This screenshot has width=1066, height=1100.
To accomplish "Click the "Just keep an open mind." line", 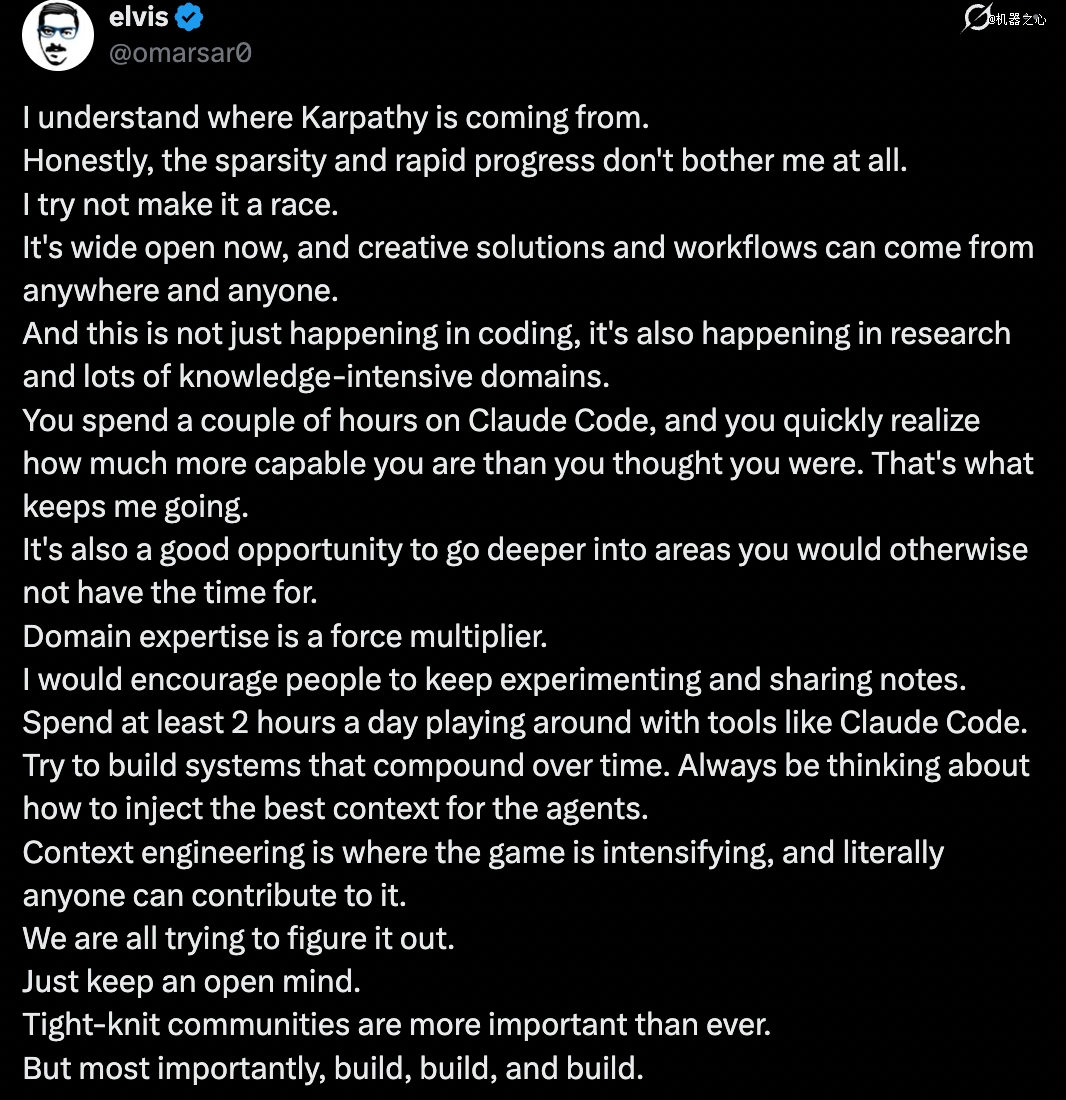I will coord(191,981).
